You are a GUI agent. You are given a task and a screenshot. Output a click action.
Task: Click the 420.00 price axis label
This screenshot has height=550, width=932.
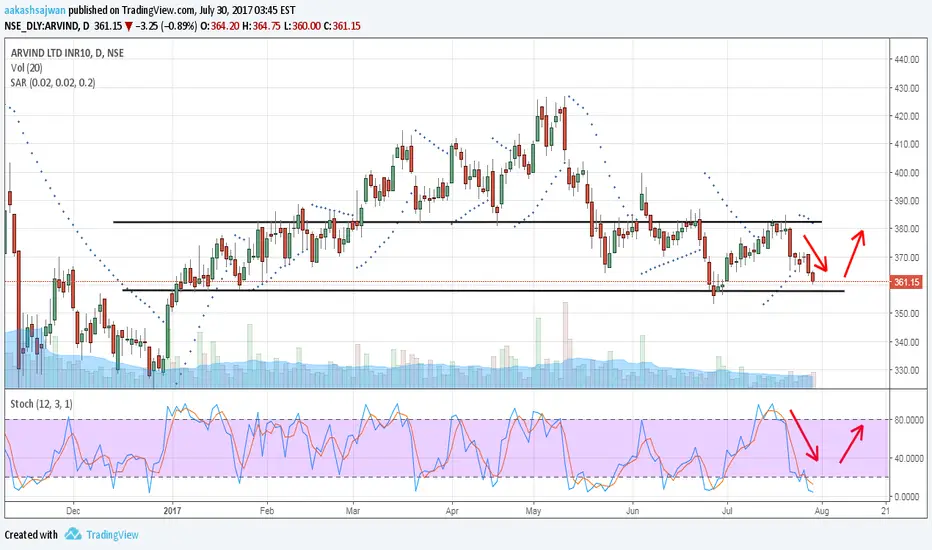(907, 116)
